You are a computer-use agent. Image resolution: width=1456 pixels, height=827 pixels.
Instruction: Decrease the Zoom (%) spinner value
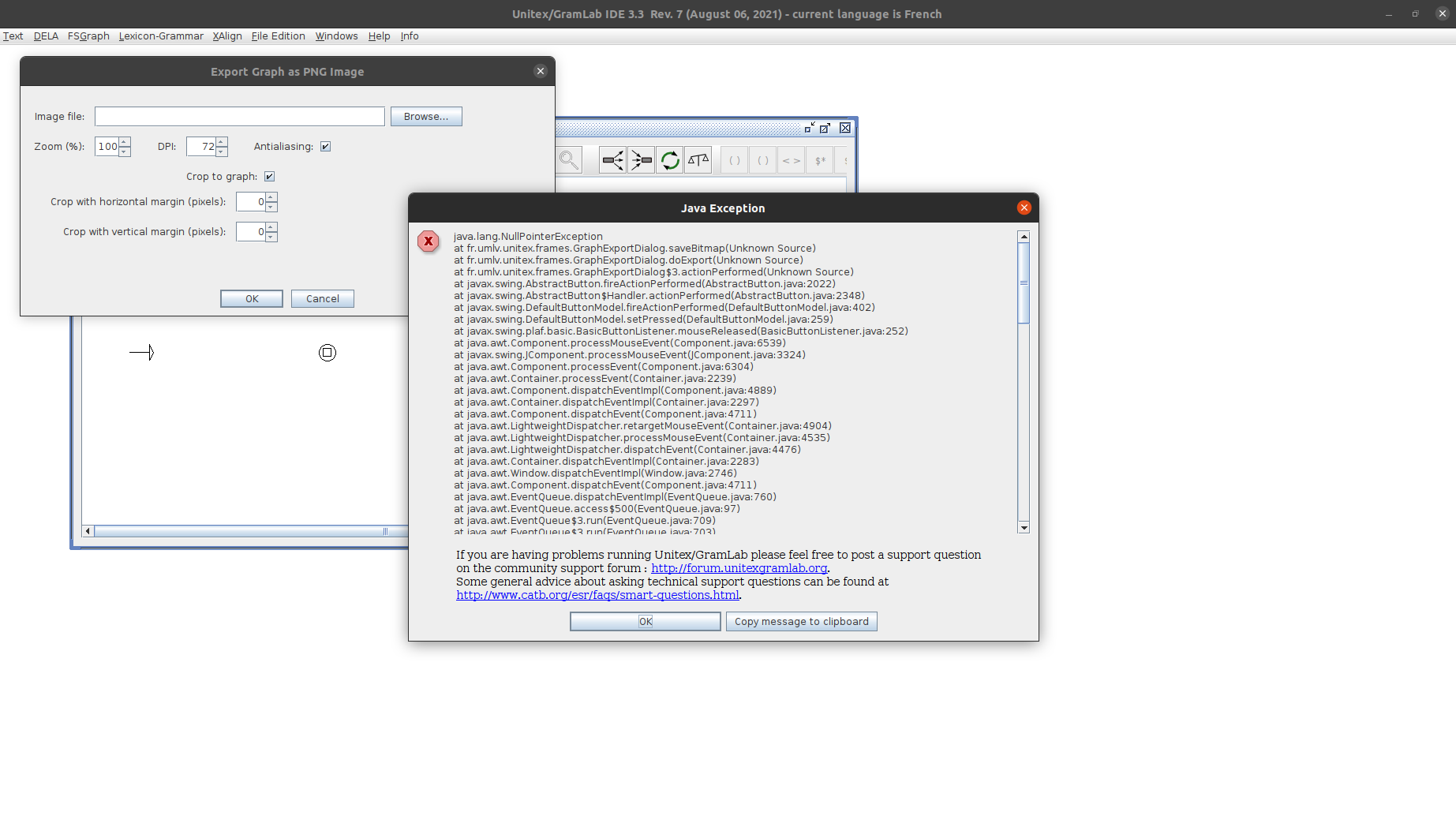pyautogui.click(x=125, y=152)
